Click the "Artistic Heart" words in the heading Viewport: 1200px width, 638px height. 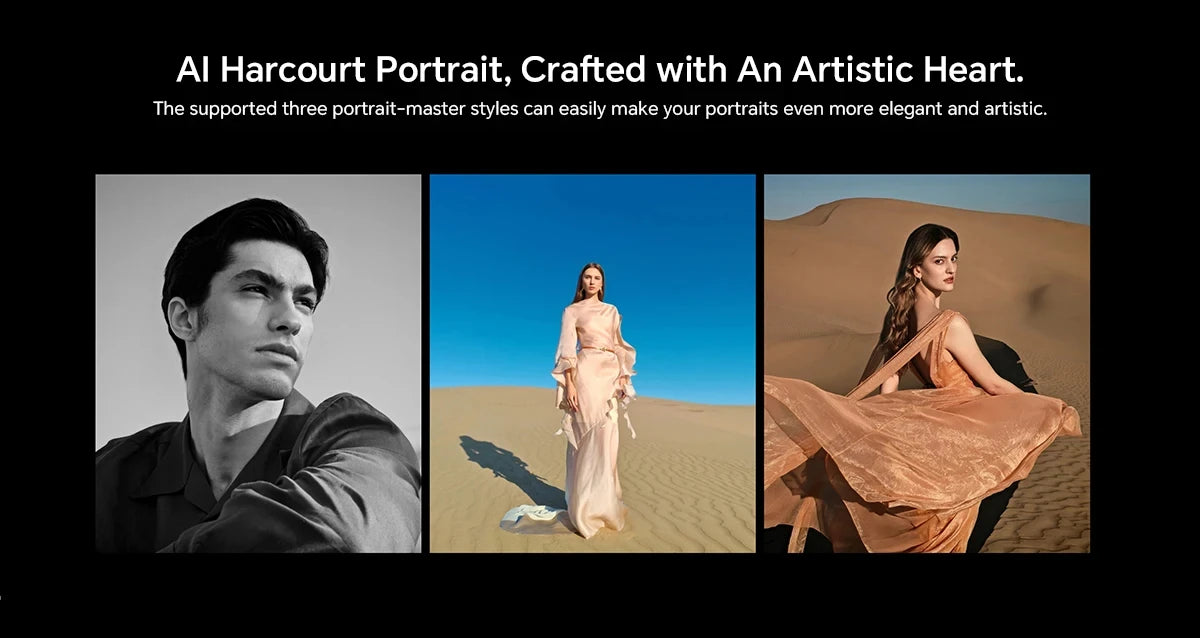click(x=903, y=70)
